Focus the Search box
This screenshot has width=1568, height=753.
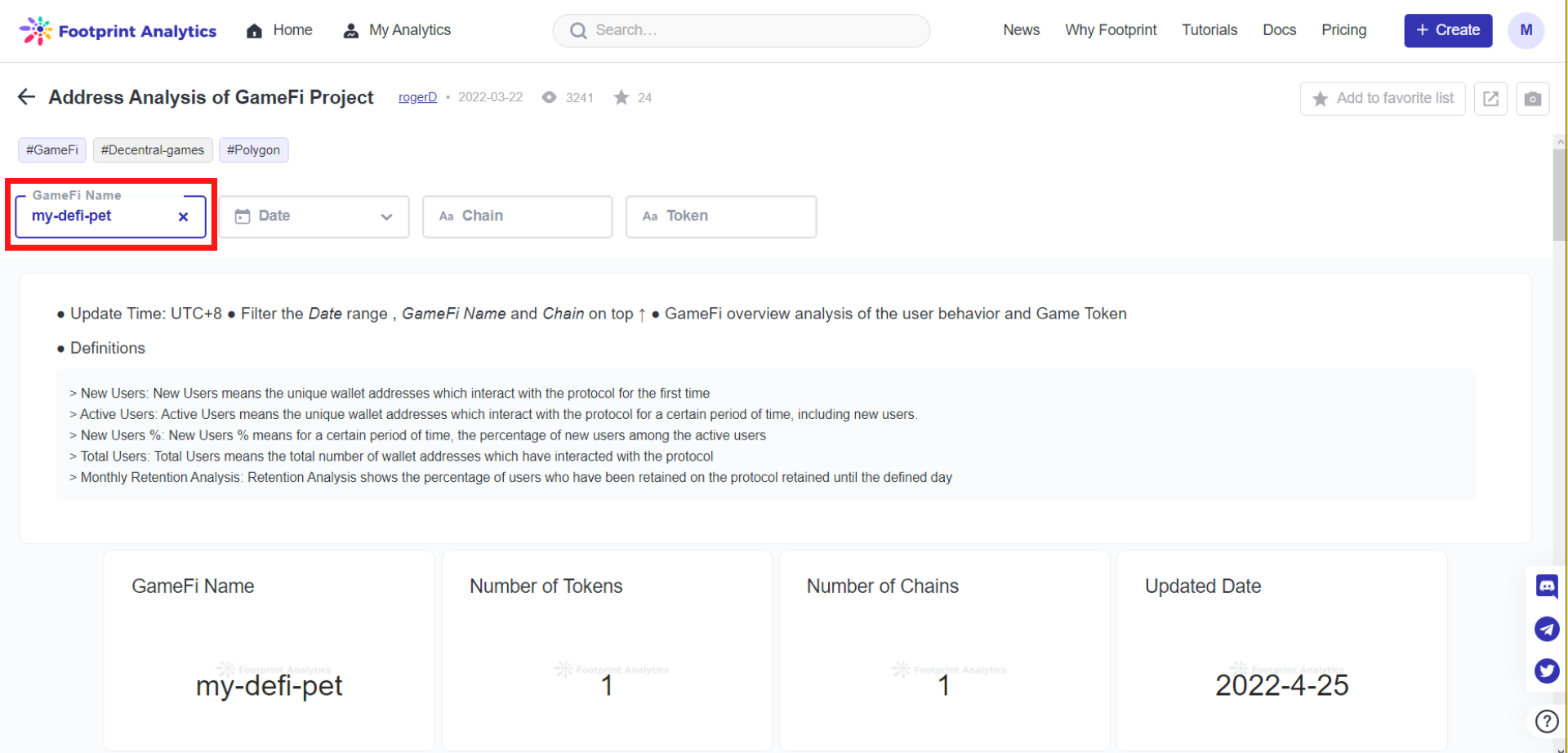tap(742, 30)
